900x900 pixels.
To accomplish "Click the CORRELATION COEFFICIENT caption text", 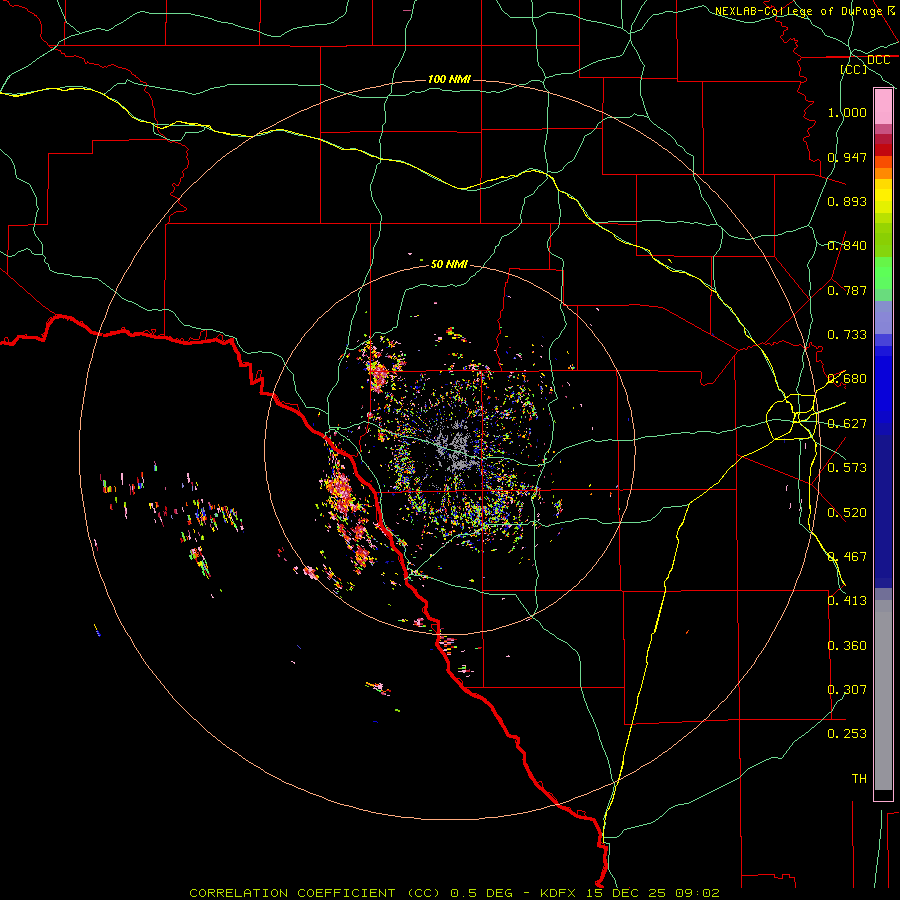I will point(292,893).
